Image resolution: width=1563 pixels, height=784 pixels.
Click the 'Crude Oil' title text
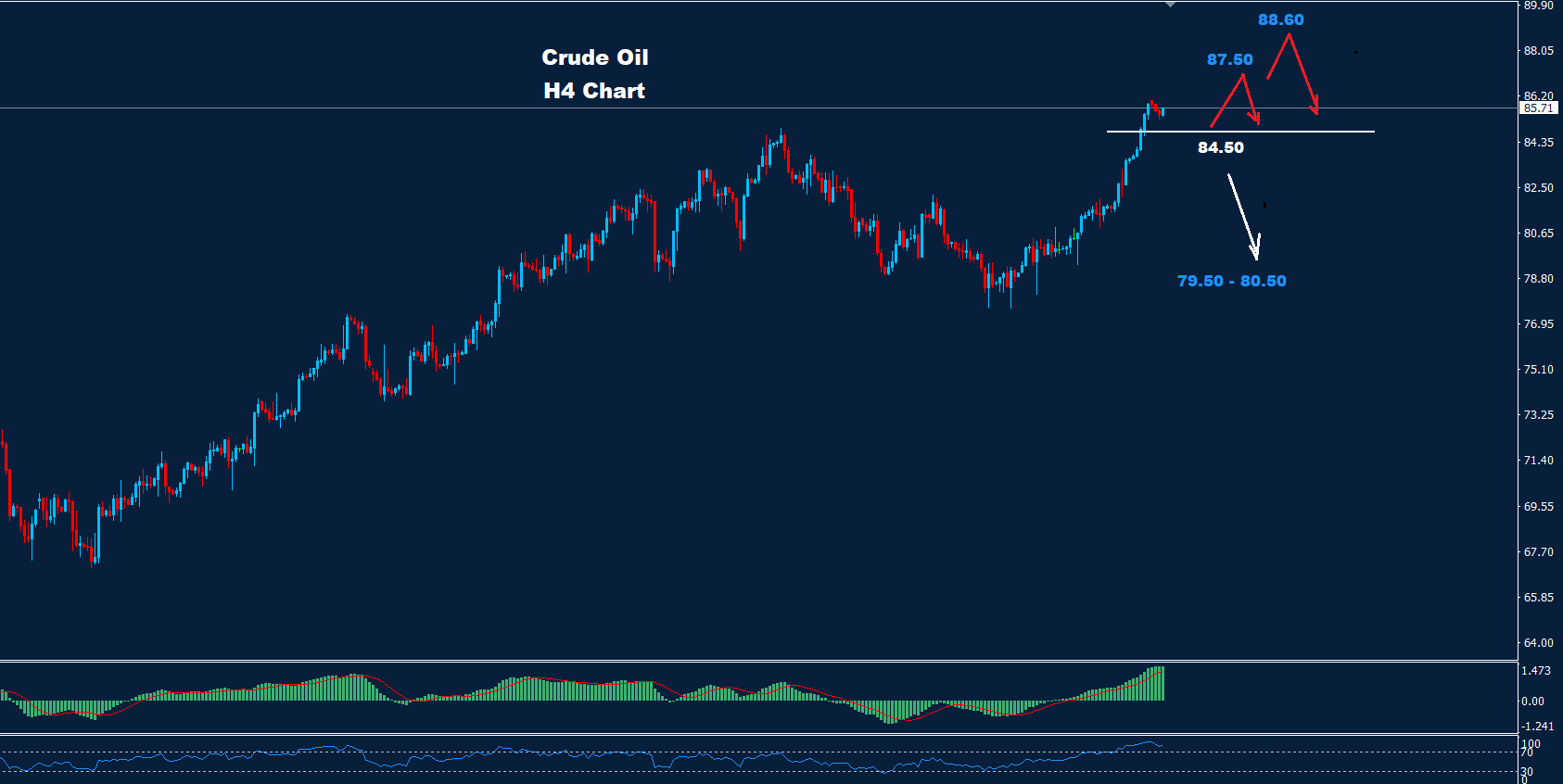point(594,57)
